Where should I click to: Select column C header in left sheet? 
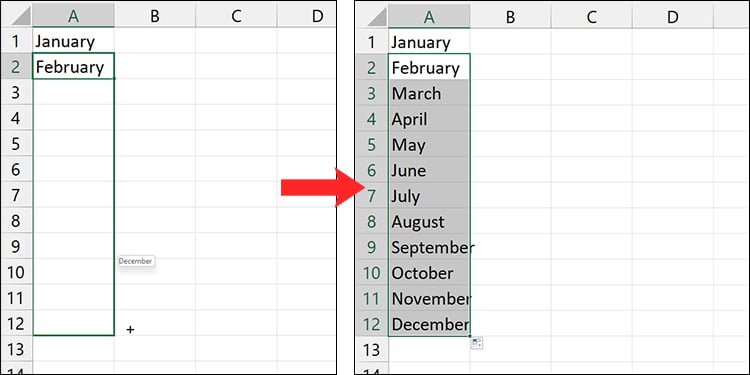click(x=236, y=17)
